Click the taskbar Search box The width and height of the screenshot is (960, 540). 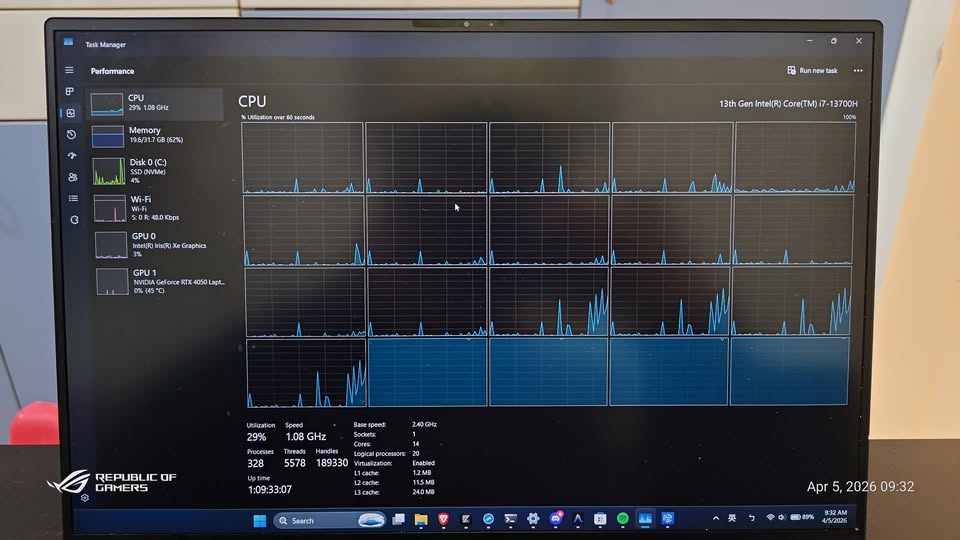tap(329, 520)
